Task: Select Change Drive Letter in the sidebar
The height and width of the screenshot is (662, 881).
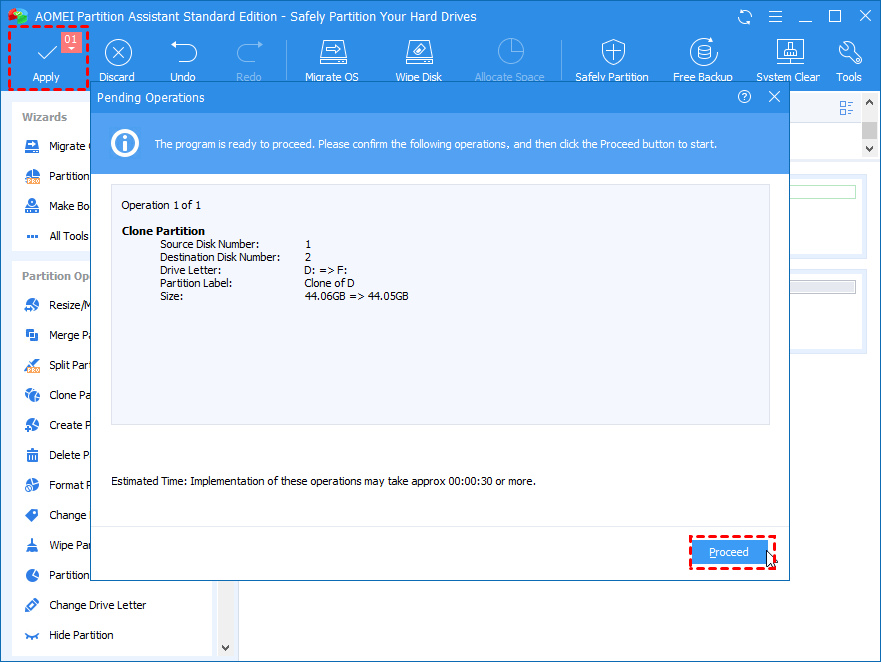Action: click(97, 605)
